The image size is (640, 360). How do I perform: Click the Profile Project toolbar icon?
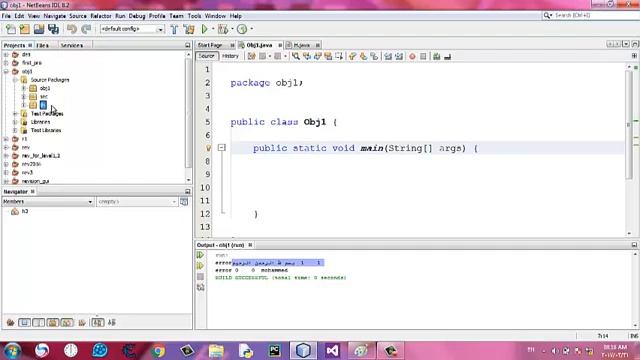pyautogui.click(x=242, y=29)
